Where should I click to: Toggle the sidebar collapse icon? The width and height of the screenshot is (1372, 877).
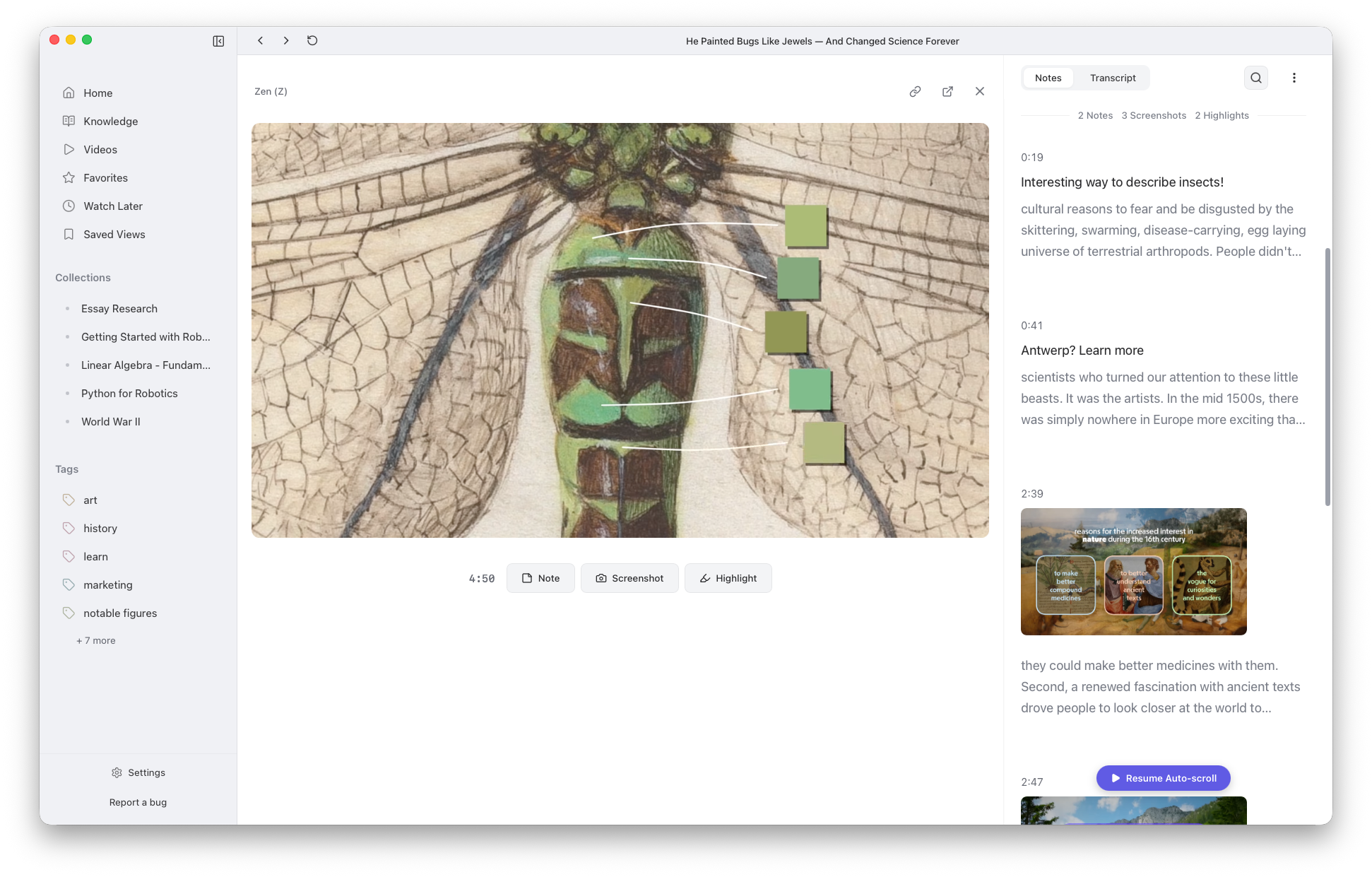coord(218,41)
